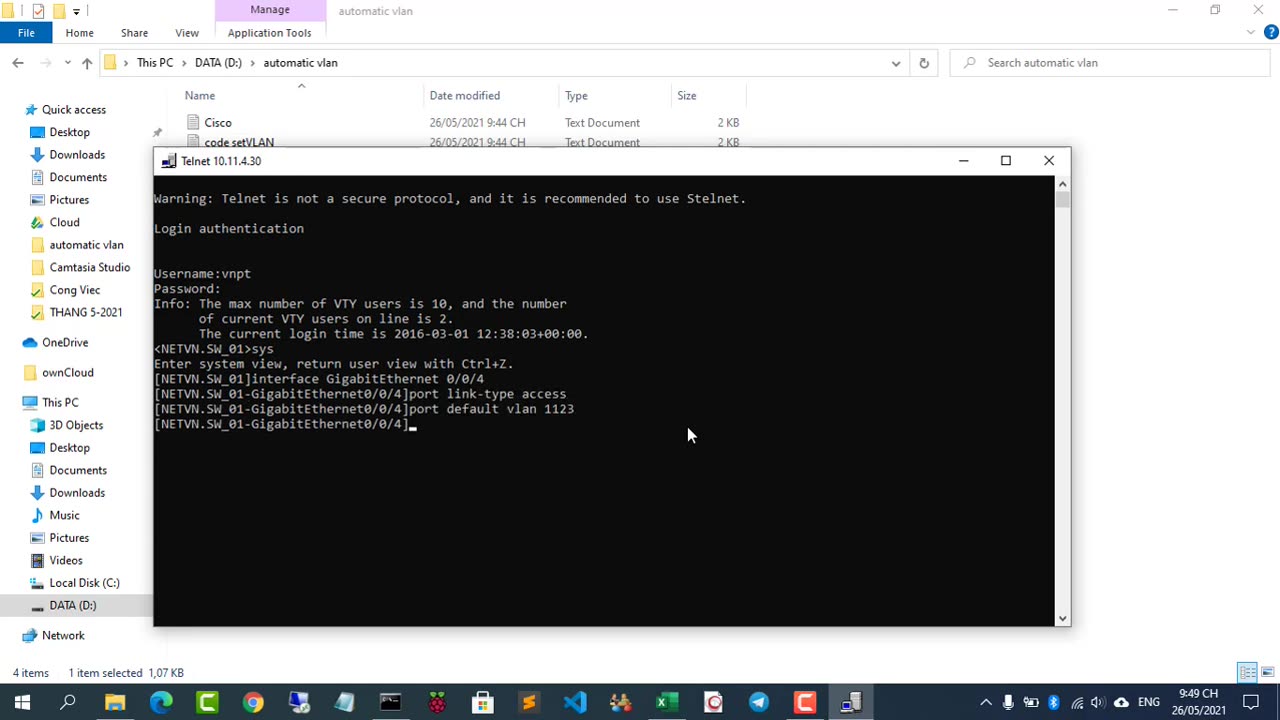The height and width of the screenshot is (720, 1280).
Task: Open Sublime Text from taskbar
Action: pyautogui.click(x=529, y=703)
